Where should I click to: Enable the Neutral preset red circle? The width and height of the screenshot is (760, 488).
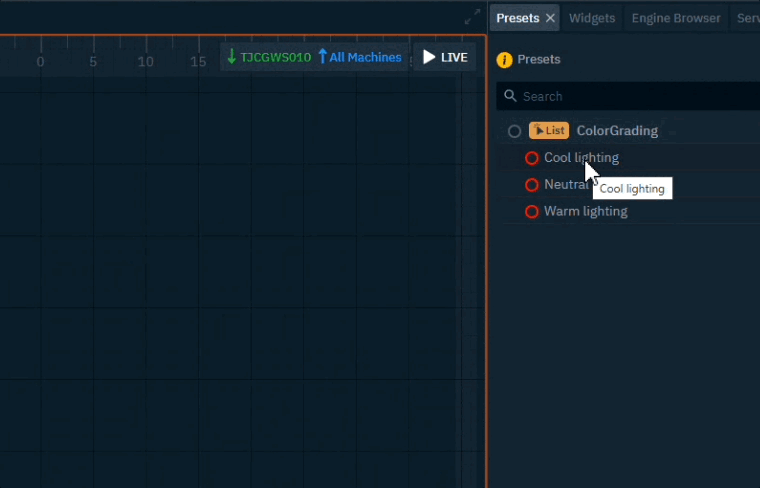(x=532, y=185)
